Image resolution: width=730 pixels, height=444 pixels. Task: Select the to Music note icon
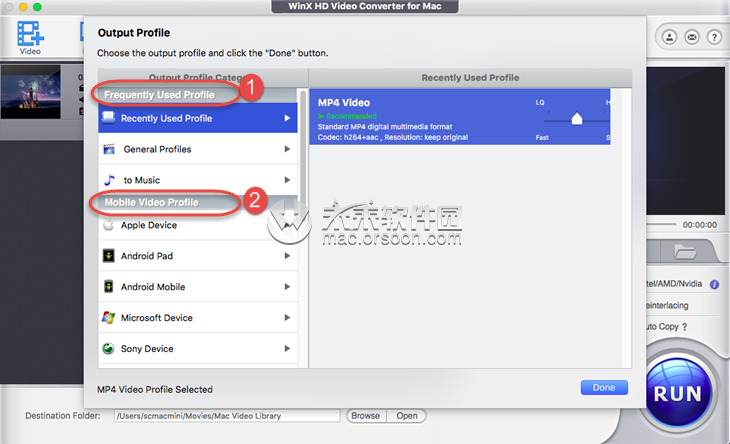click(109, 180)
